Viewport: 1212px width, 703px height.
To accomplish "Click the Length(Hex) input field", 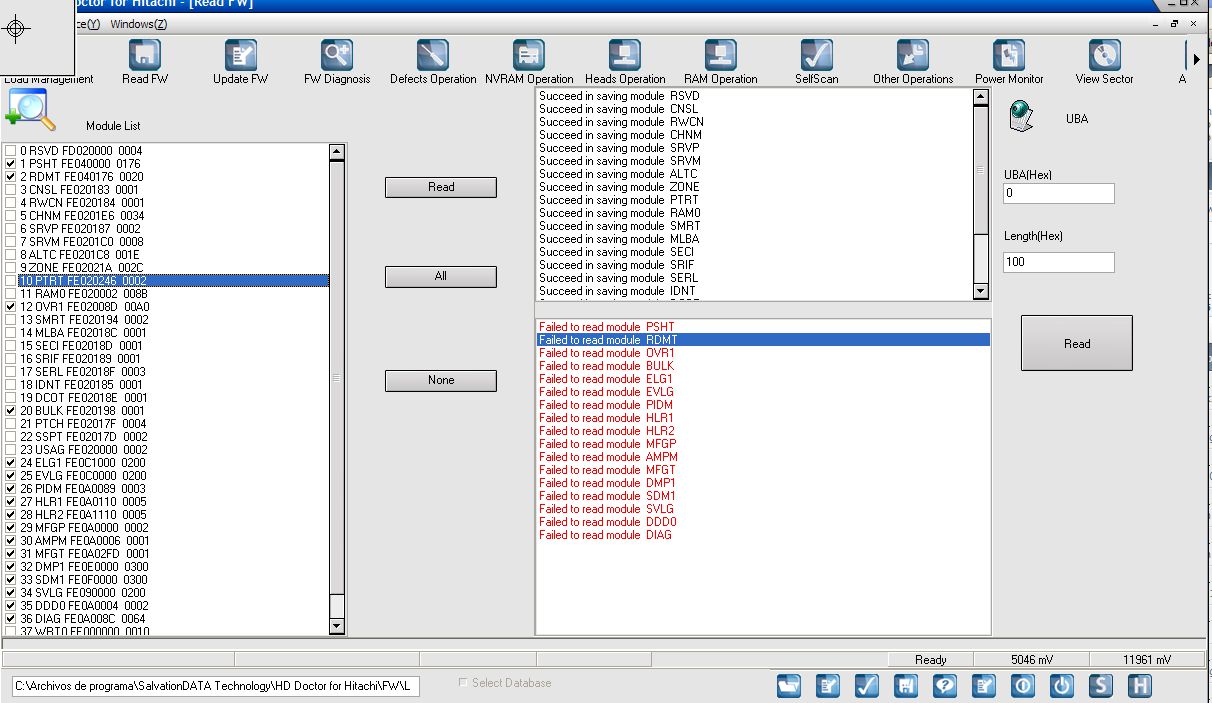I will tap(1059, 262).
